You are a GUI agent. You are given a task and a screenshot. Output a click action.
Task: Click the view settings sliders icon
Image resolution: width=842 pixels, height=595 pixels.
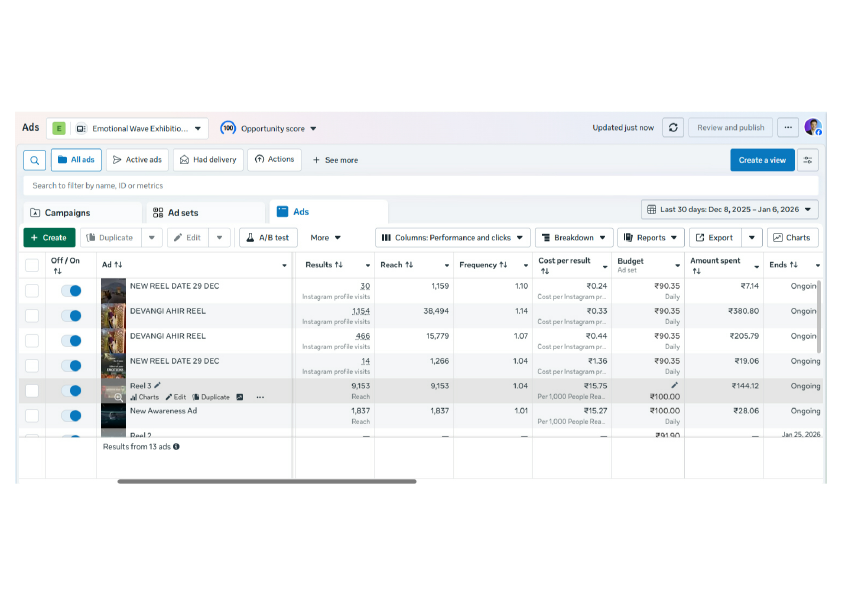[808, 160]
